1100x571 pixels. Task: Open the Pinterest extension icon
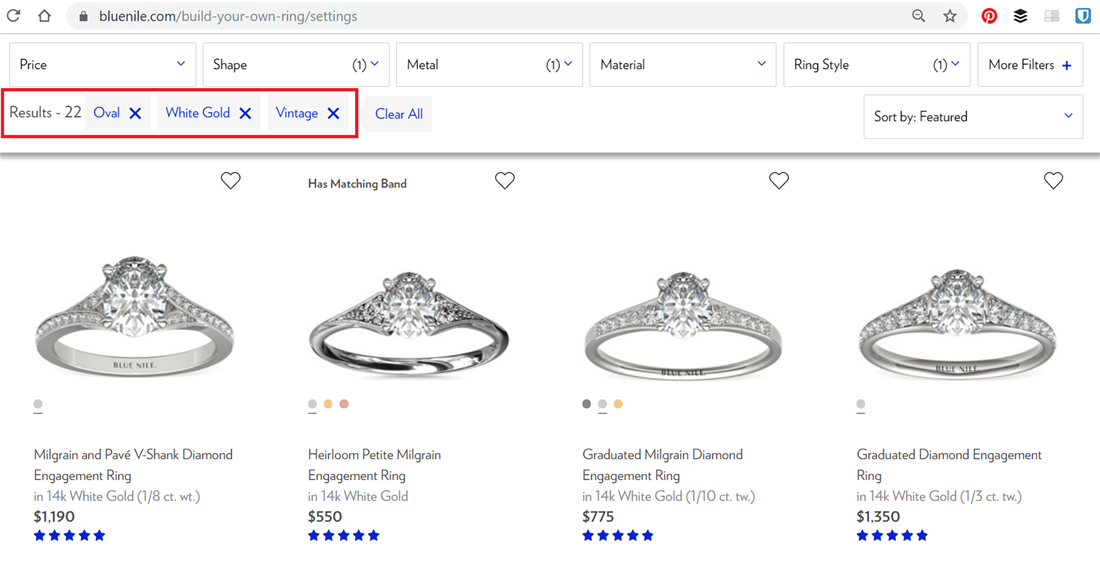[989, 15]
